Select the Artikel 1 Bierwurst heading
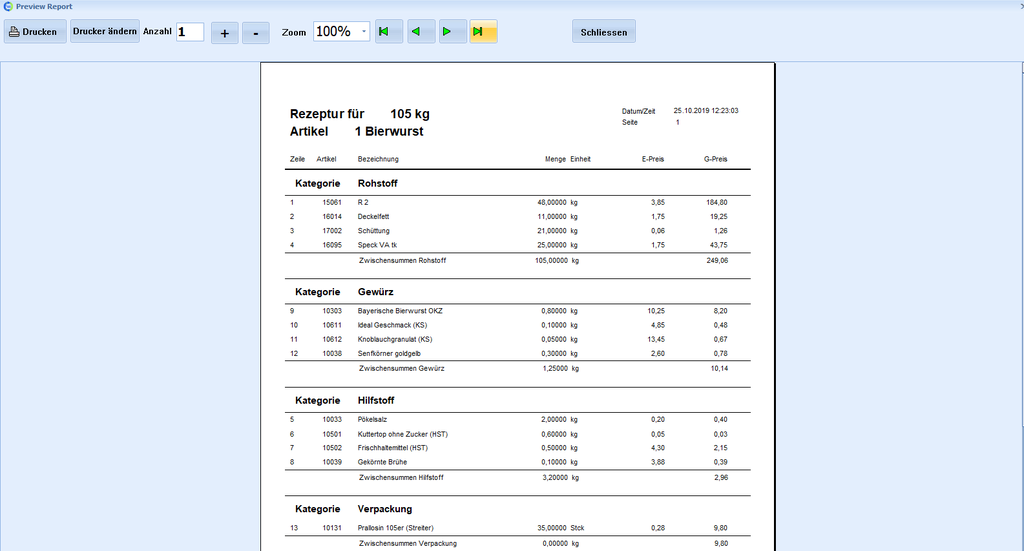The height and width of the screenshot is (551, 1024). click(x=357, y=131)
